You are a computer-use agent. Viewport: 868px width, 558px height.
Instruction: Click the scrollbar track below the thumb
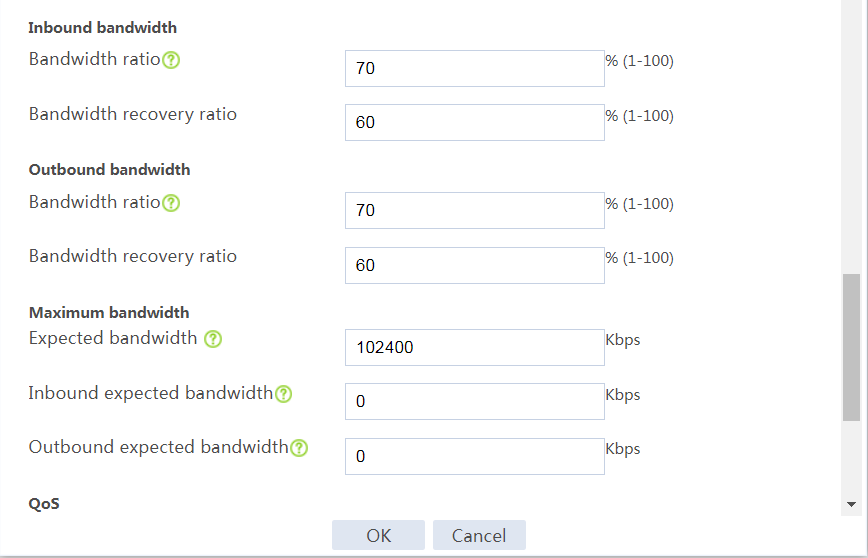pyautogui.click(x=851, y=458)
